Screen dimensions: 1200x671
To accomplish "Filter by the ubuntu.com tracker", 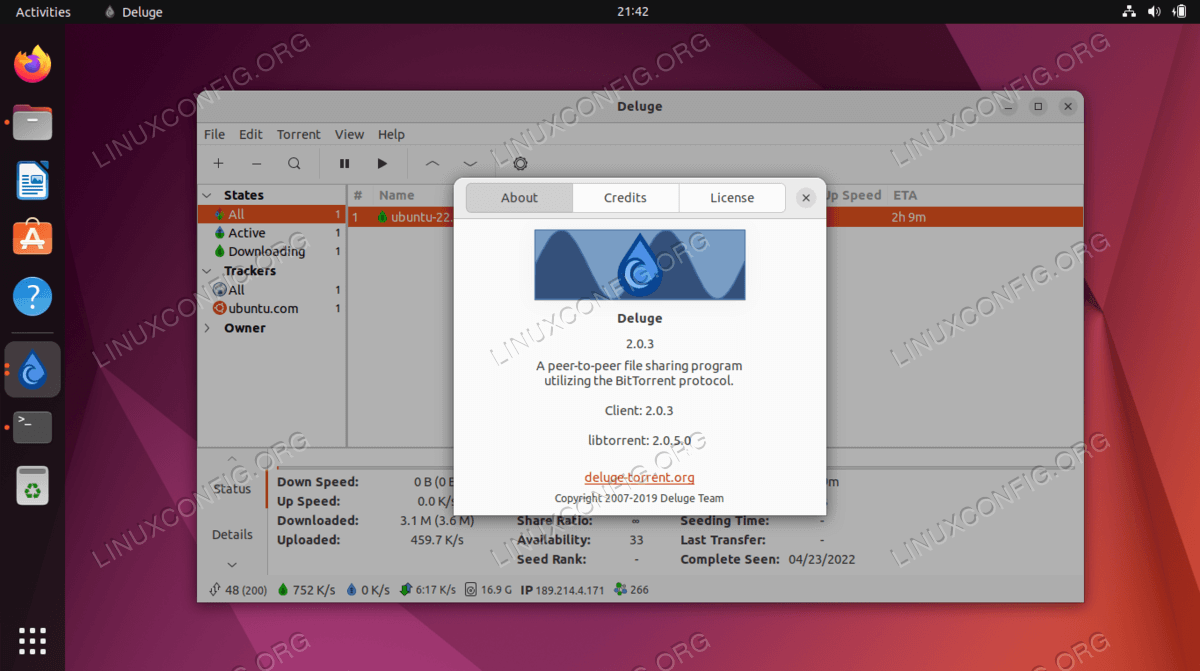I will [x=271, y=309].
